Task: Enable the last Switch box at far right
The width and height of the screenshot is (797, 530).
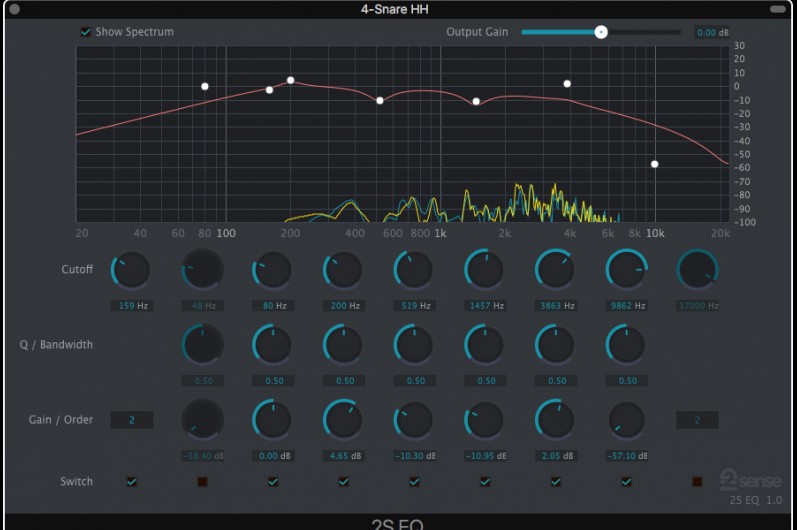Action: [x=697, y=482]
